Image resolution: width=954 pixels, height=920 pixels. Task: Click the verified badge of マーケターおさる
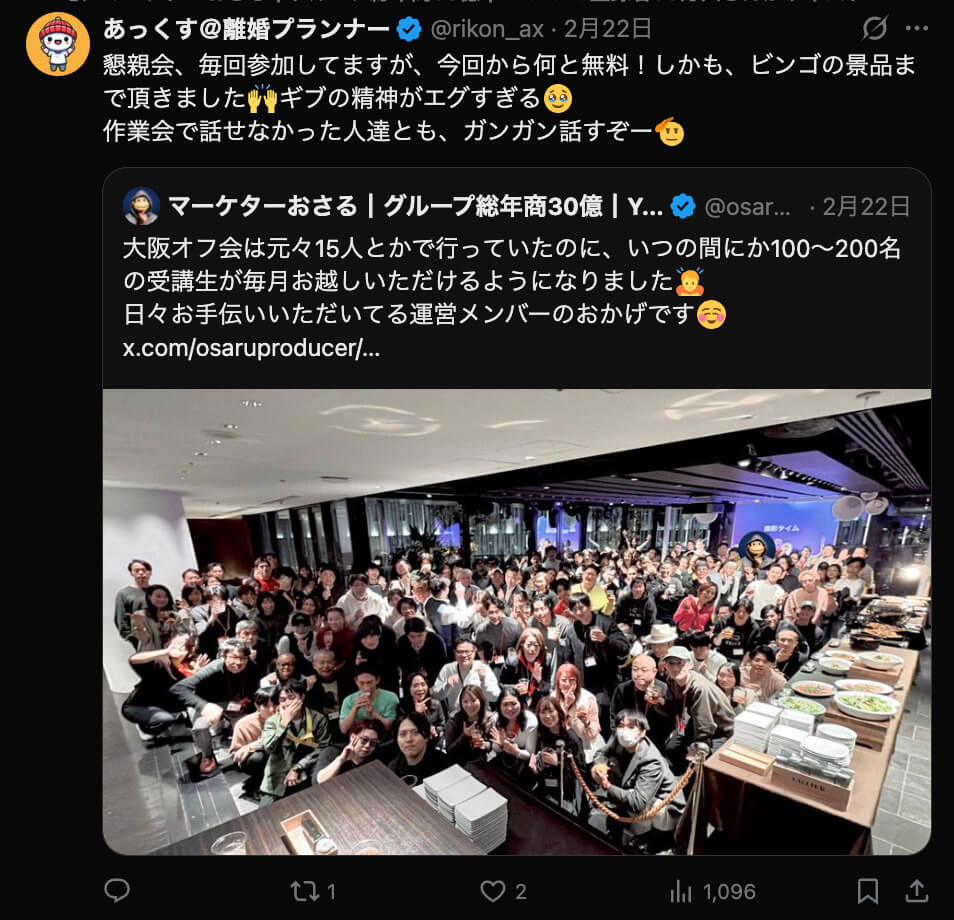[683, 206]
